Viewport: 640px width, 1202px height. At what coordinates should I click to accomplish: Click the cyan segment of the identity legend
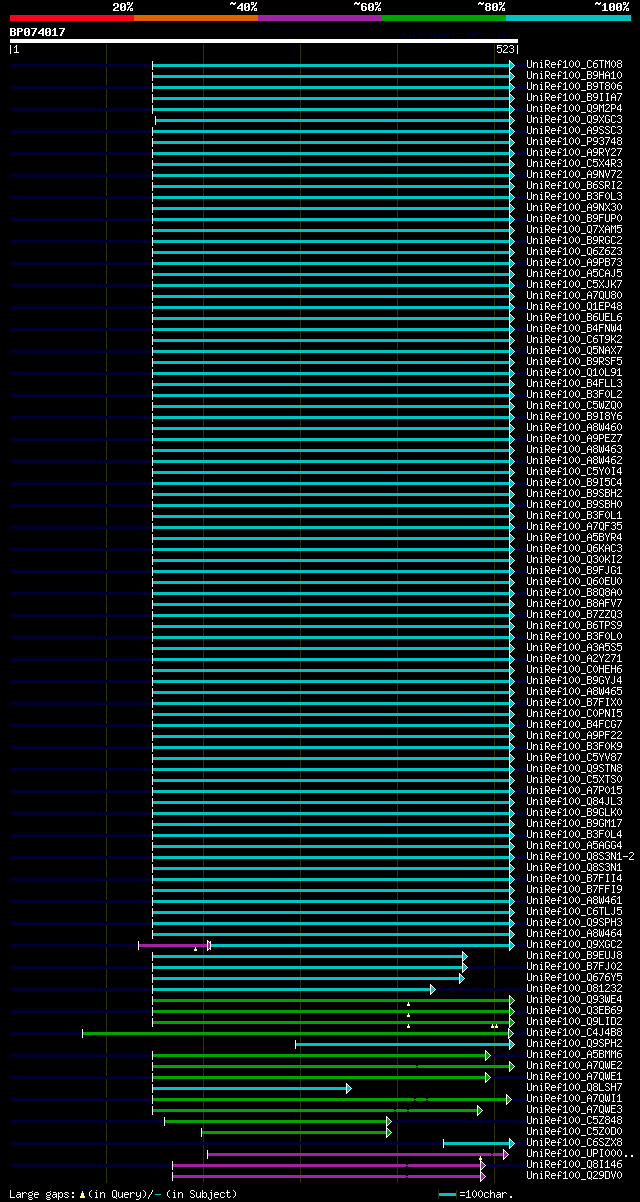point(568,18)
